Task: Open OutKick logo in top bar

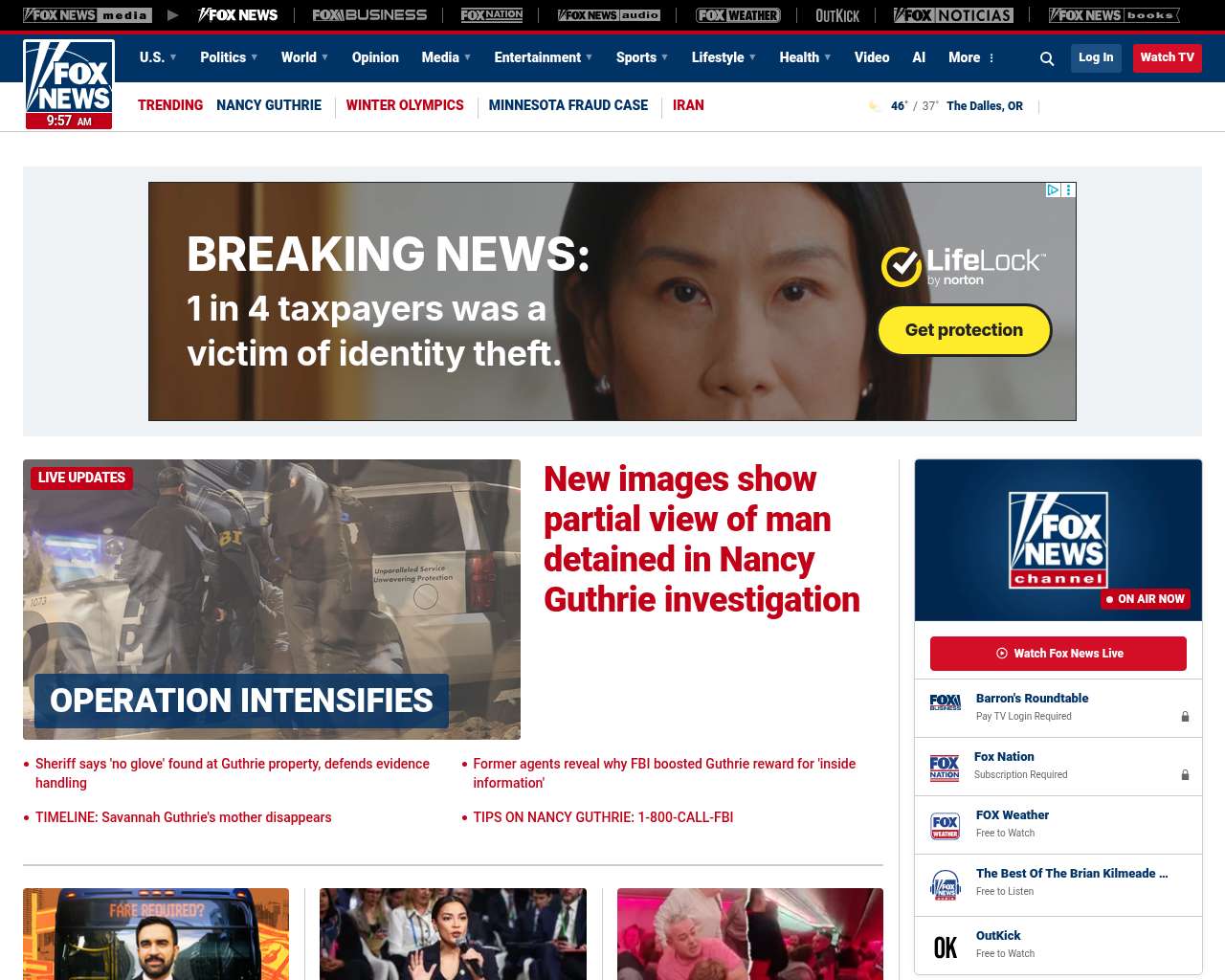Action: [x=837, y=15]
